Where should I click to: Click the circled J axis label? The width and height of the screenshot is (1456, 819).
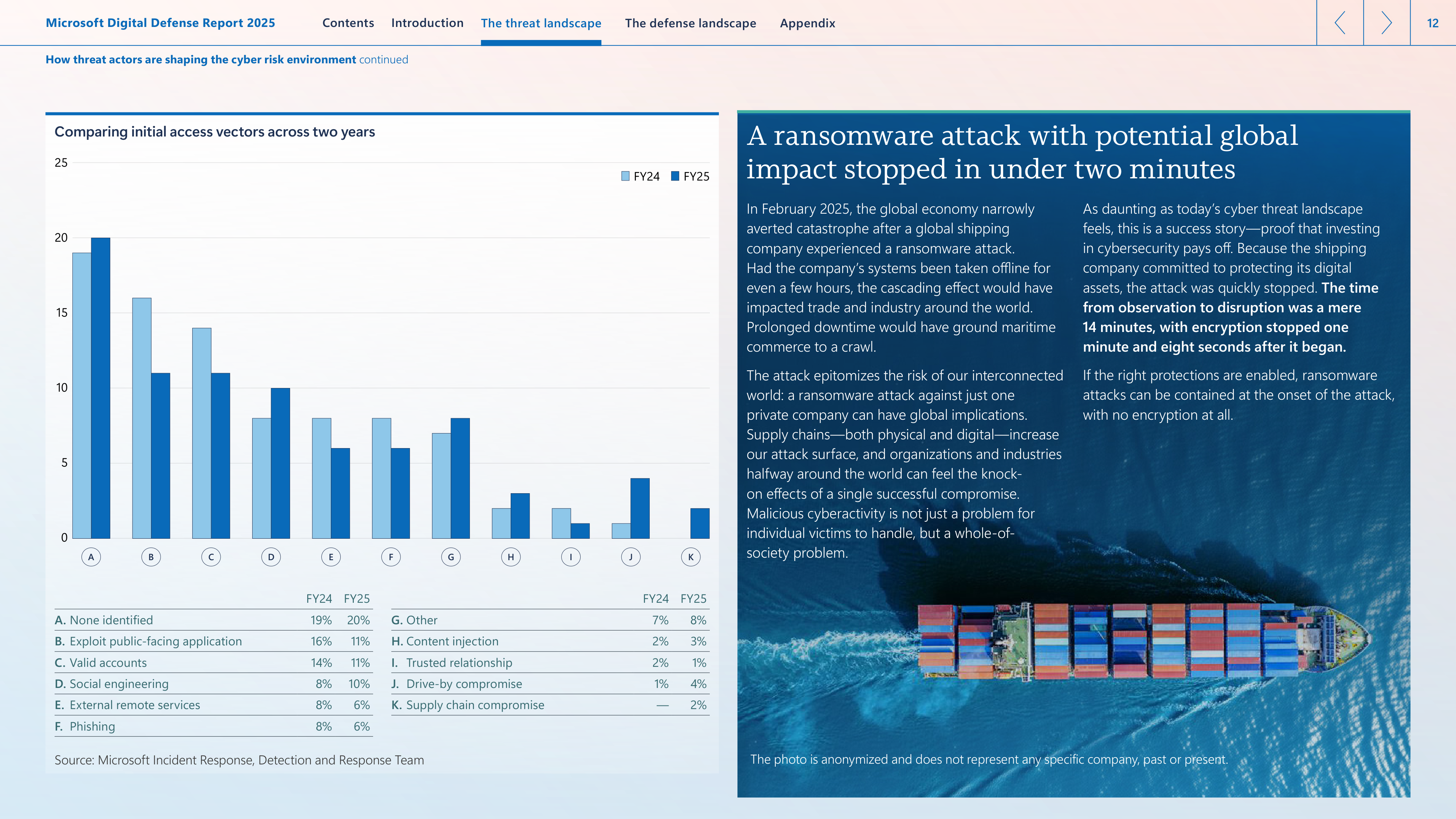(631, 557)
